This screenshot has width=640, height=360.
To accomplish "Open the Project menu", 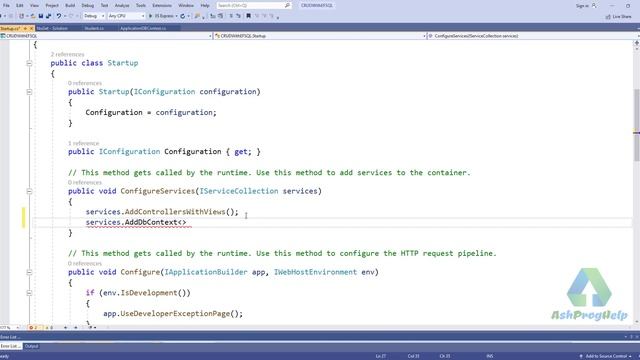I will (52, 6).
